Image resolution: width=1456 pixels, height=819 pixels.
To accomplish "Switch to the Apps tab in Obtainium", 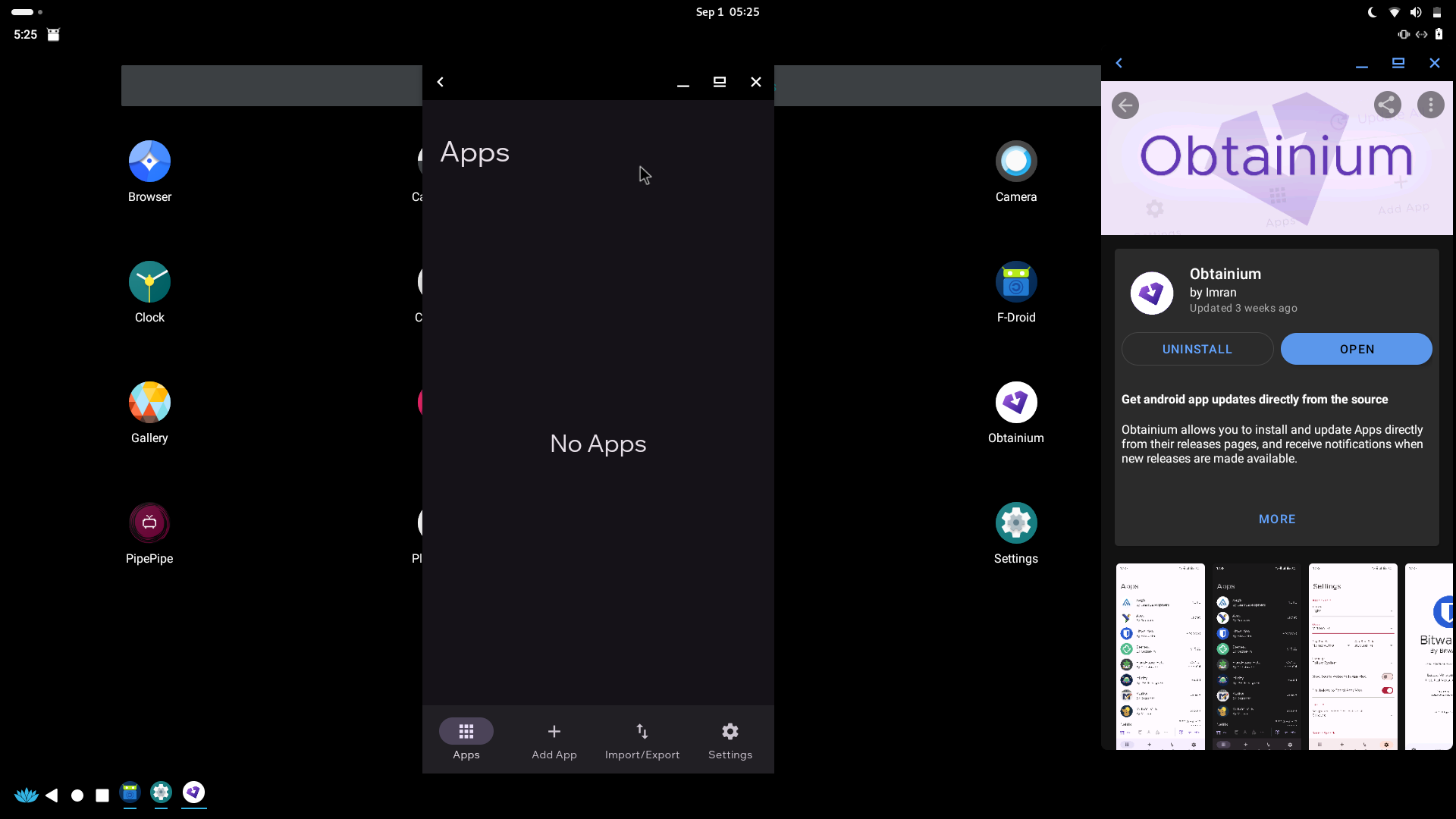I will pyautogui.click(x=466, y=739).
